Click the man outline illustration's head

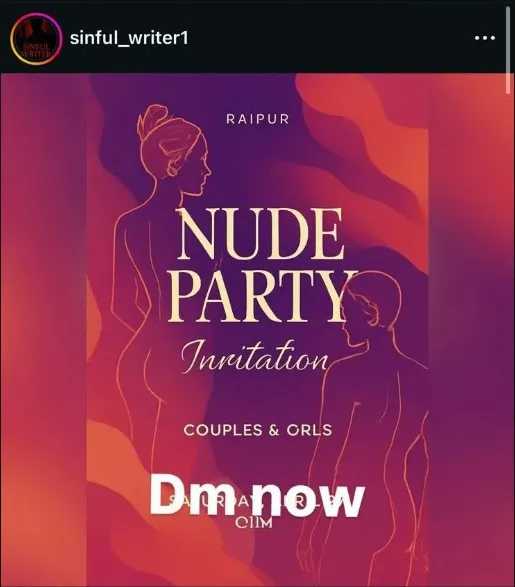[x=372, y=310]
